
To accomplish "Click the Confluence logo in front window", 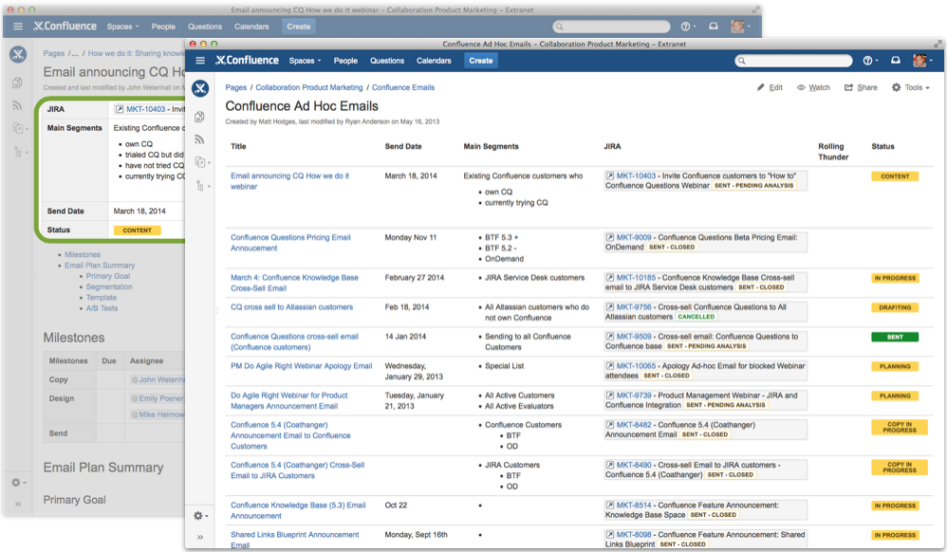I will (x=247, y=60).
